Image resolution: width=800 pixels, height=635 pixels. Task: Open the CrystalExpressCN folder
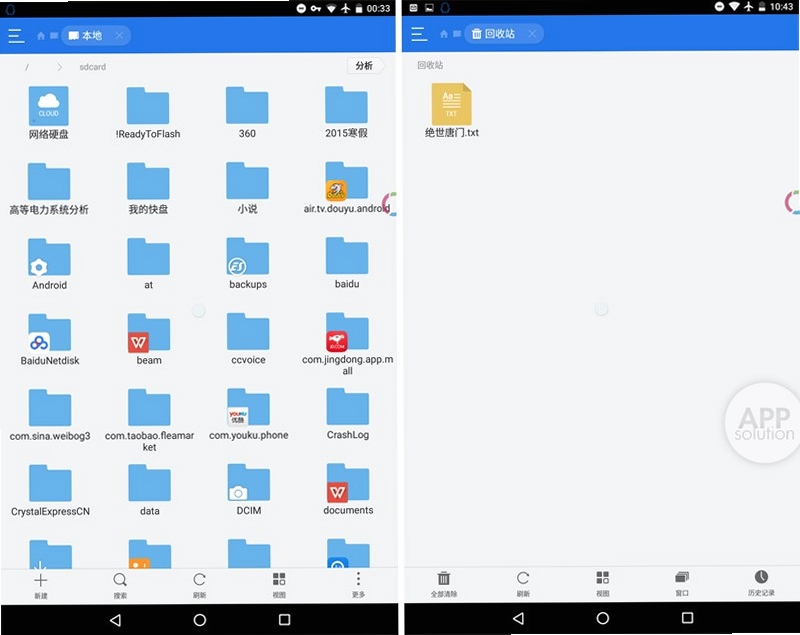(51, 491)
